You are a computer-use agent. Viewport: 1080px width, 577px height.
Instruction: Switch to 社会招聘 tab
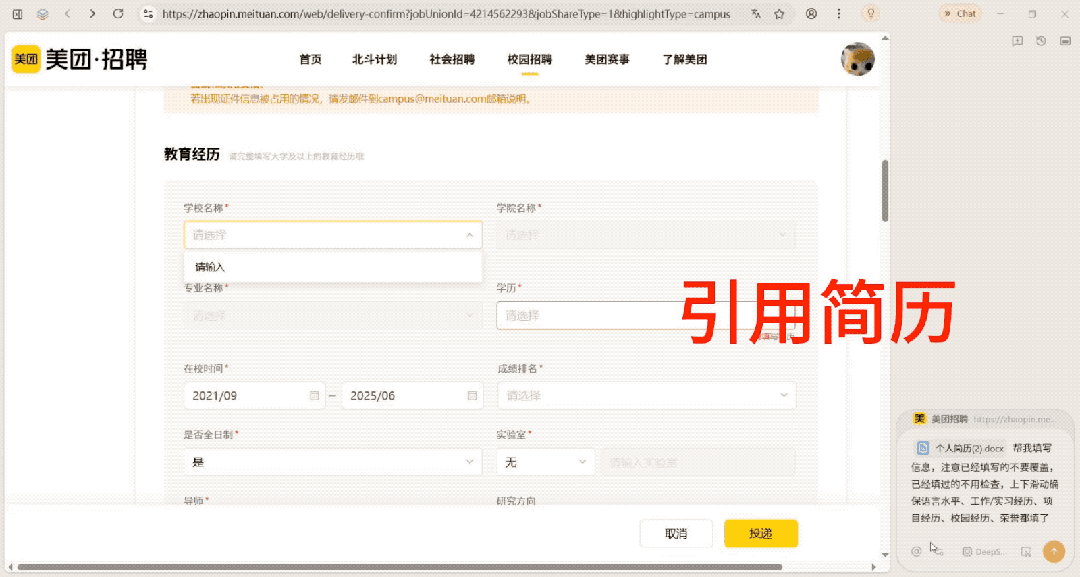[453, 60]
